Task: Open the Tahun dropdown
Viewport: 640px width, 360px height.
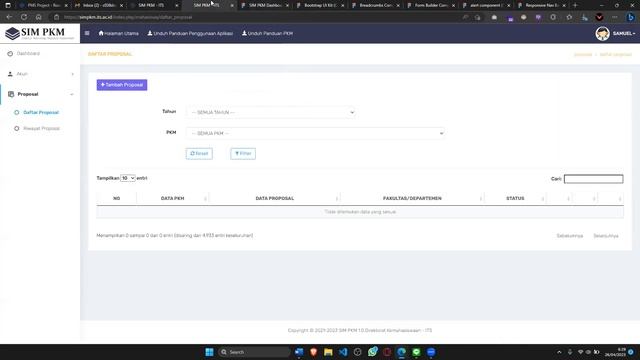Action: [271, 112]
